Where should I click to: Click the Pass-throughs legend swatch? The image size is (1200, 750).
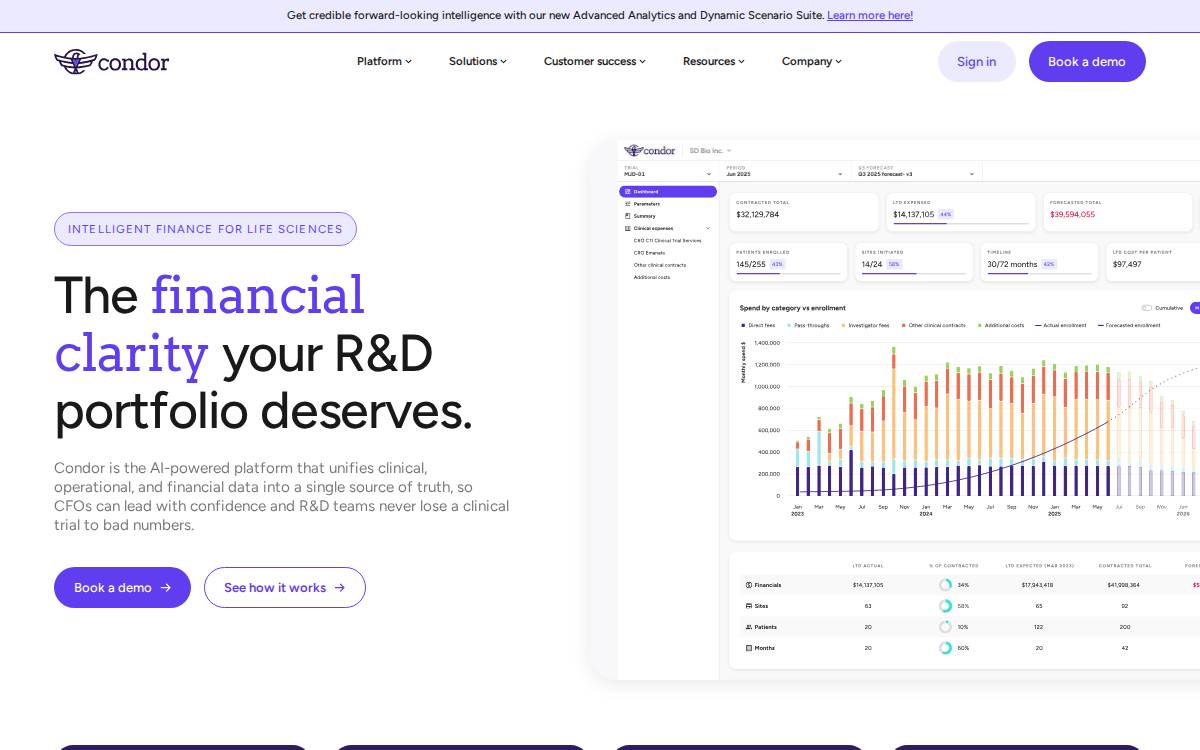pyautogui.click(x=789, y=325)
